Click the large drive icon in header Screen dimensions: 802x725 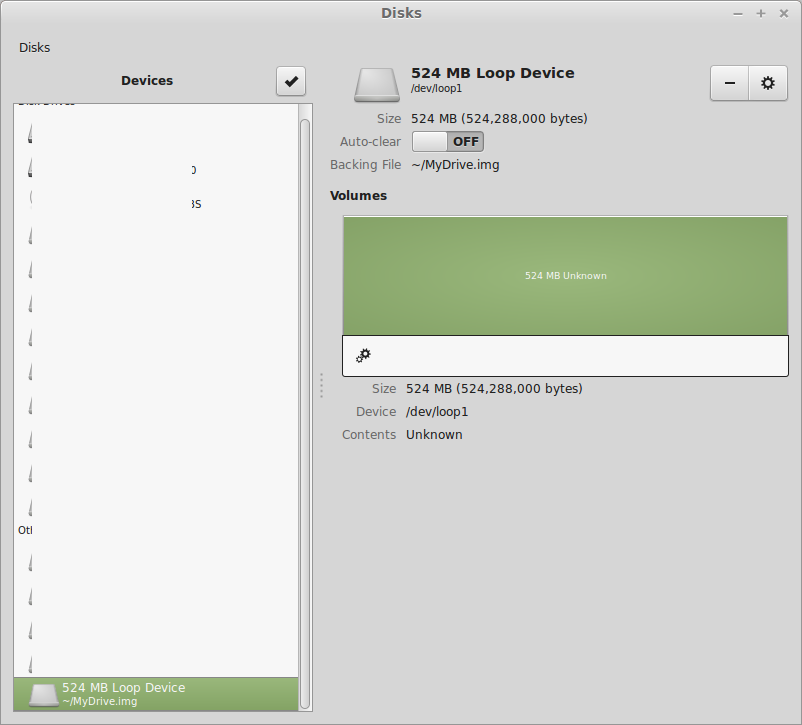(x=376, y=85)
